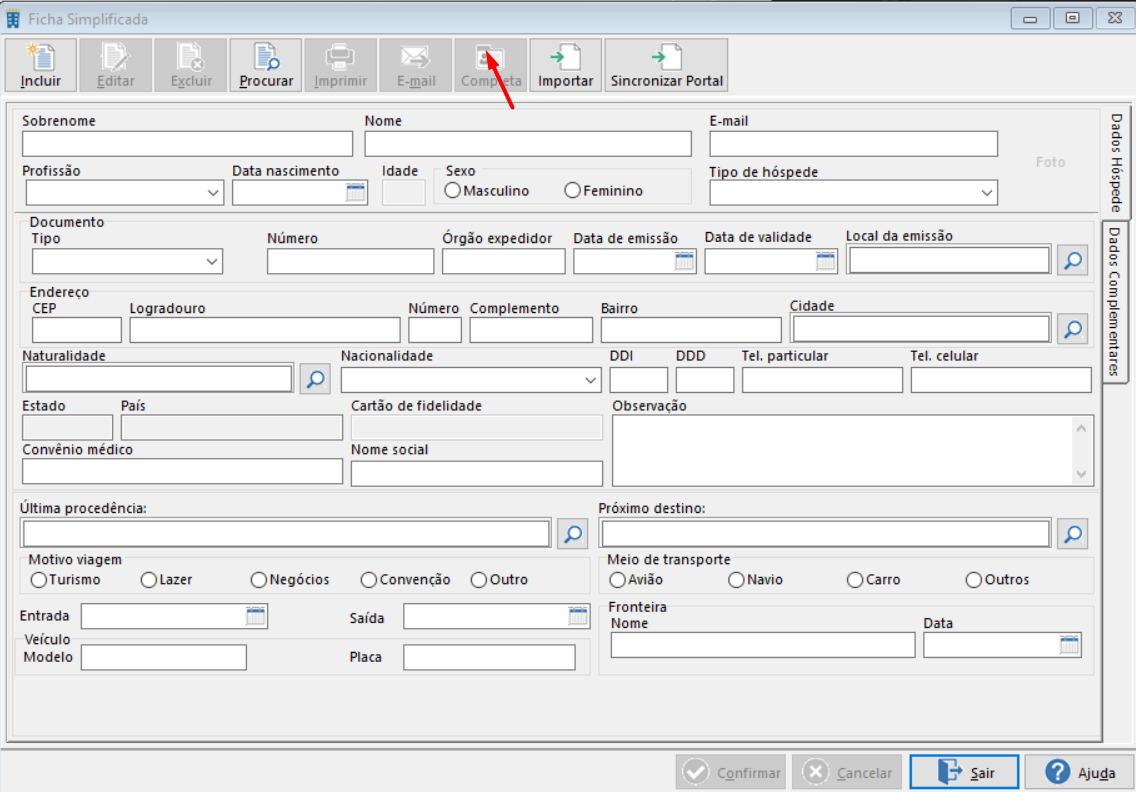Focus the DDD input field
The height and width of the screenshot is (792, 1136).
click(x=705, y=380)
